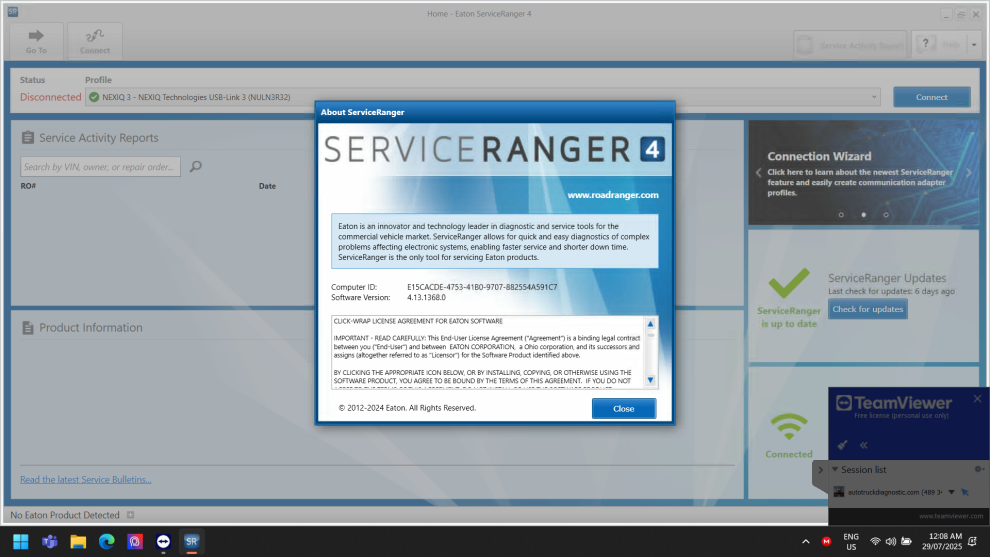The image size is (990, 557).
Task: Open the Connection Wizard banner
Action: click(x=863, y=172)
